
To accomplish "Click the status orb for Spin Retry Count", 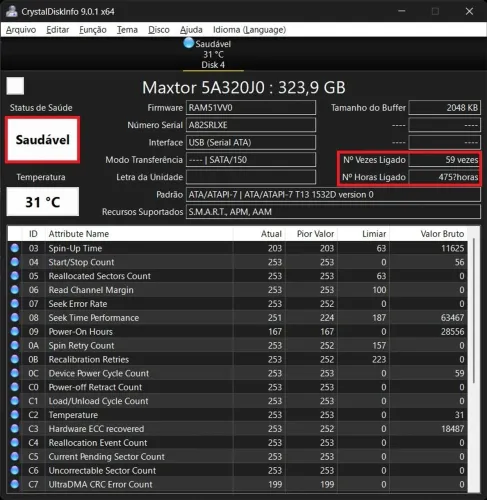I will pos(15,345).
